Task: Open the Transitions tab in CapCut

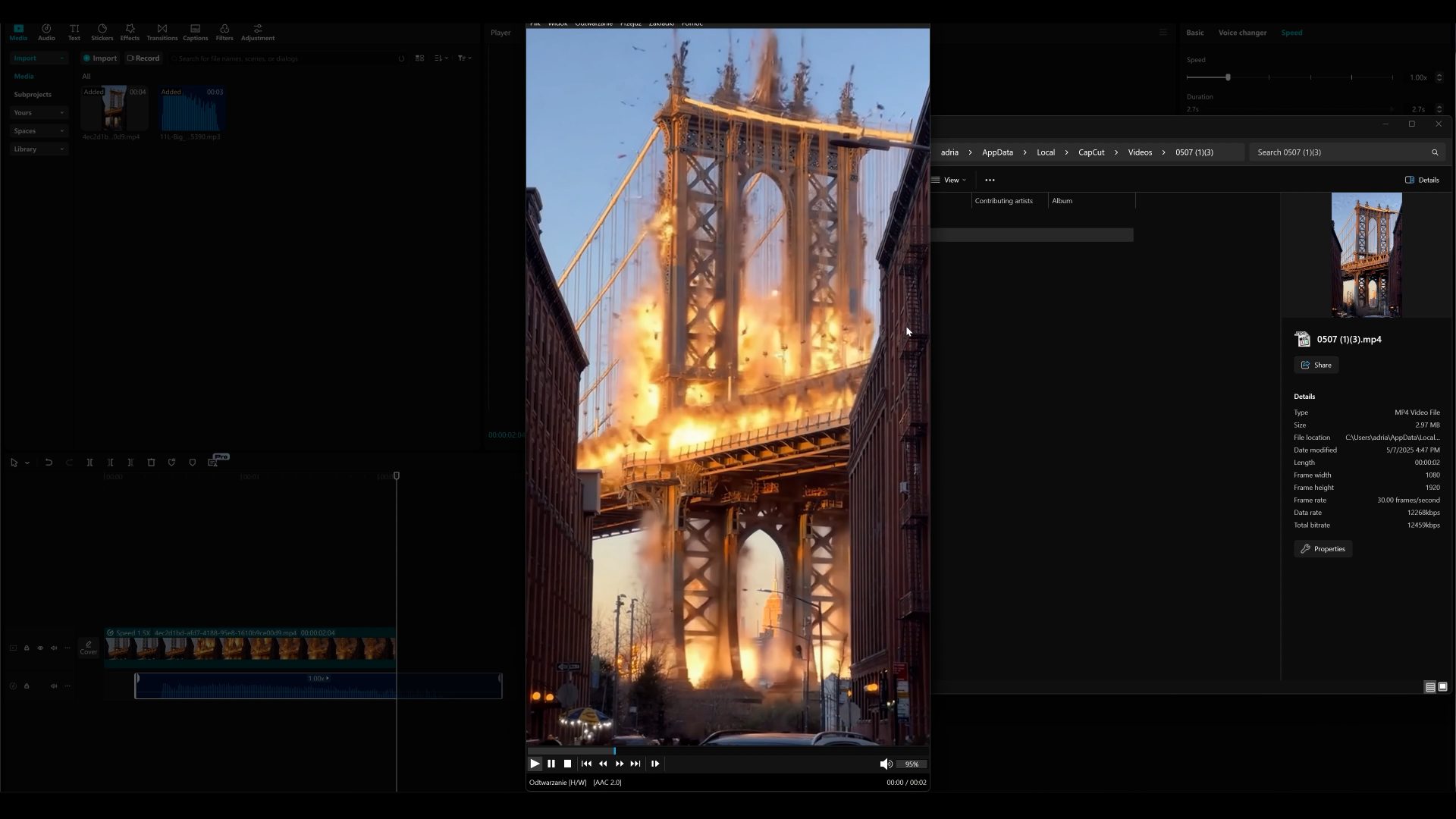Action: tap(162, 32)
